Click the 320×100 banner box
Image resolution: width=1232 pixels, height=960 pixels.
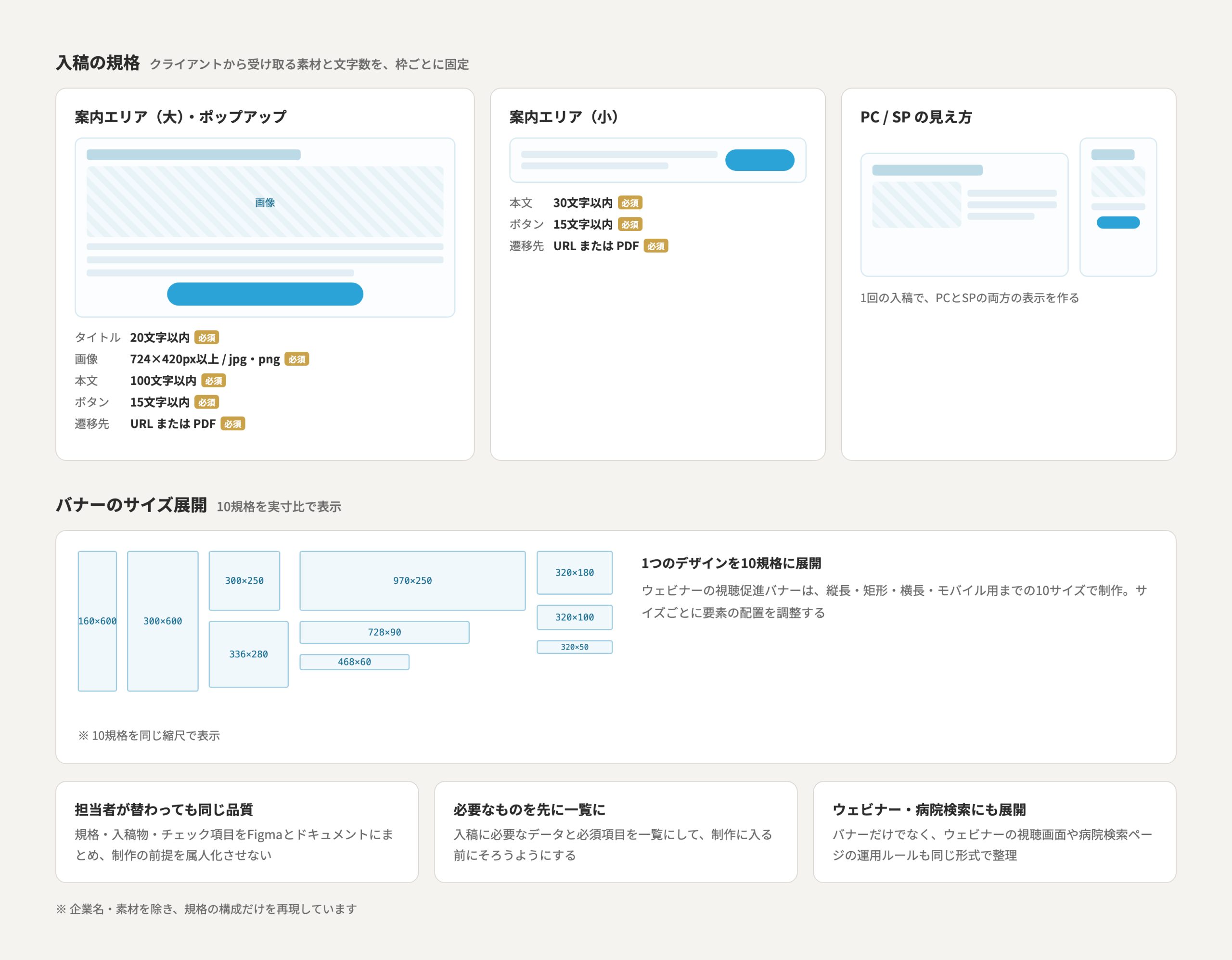[574, 617]
